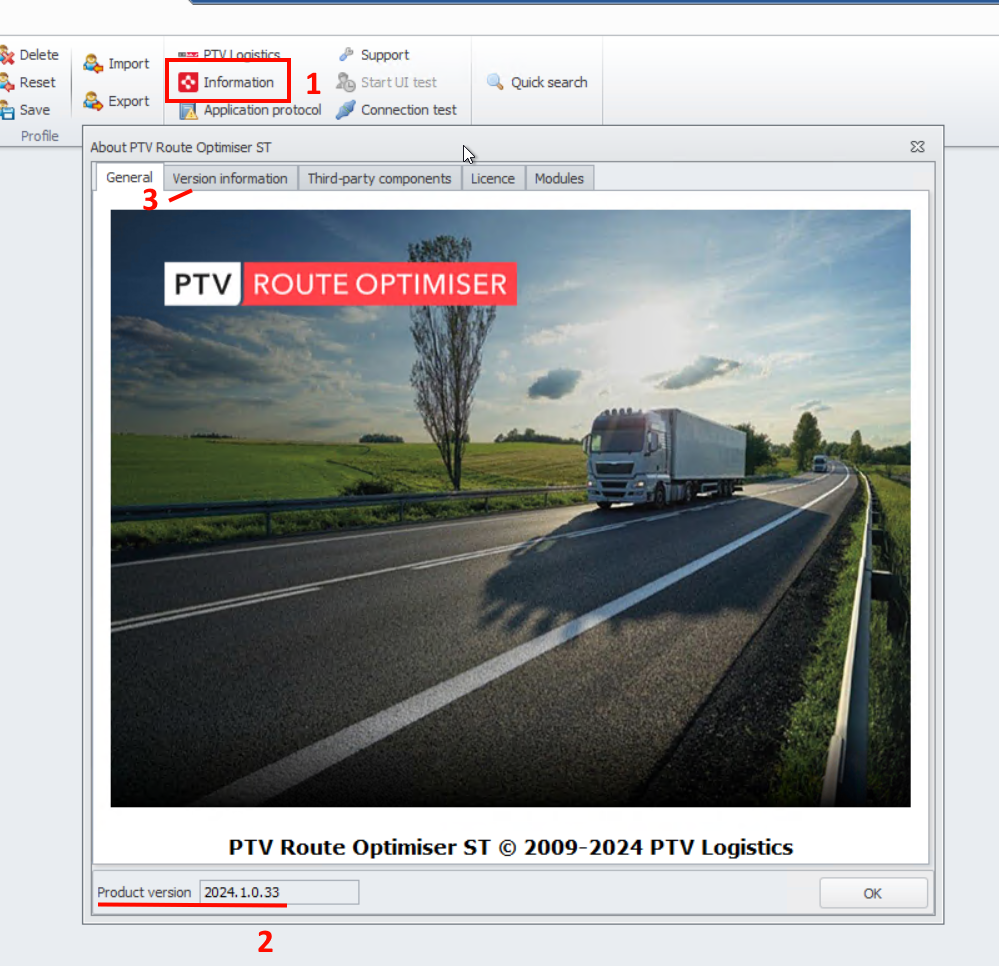Click the Product version label
The width and height of the screenshot is (999, 966).
click(144, 892)
